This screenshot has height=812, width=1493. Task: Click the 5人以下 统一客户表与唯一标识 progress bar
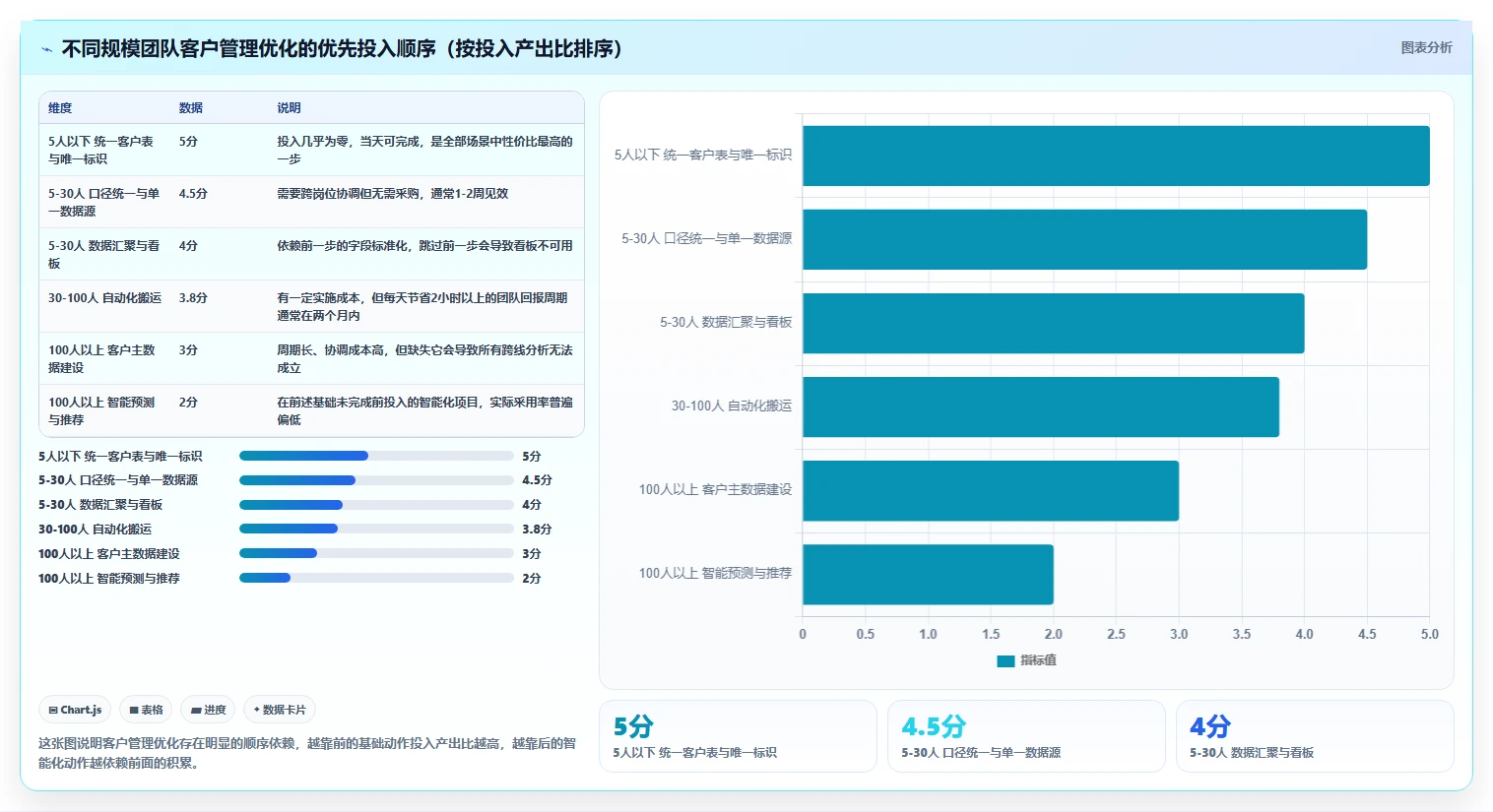[376, 456]
